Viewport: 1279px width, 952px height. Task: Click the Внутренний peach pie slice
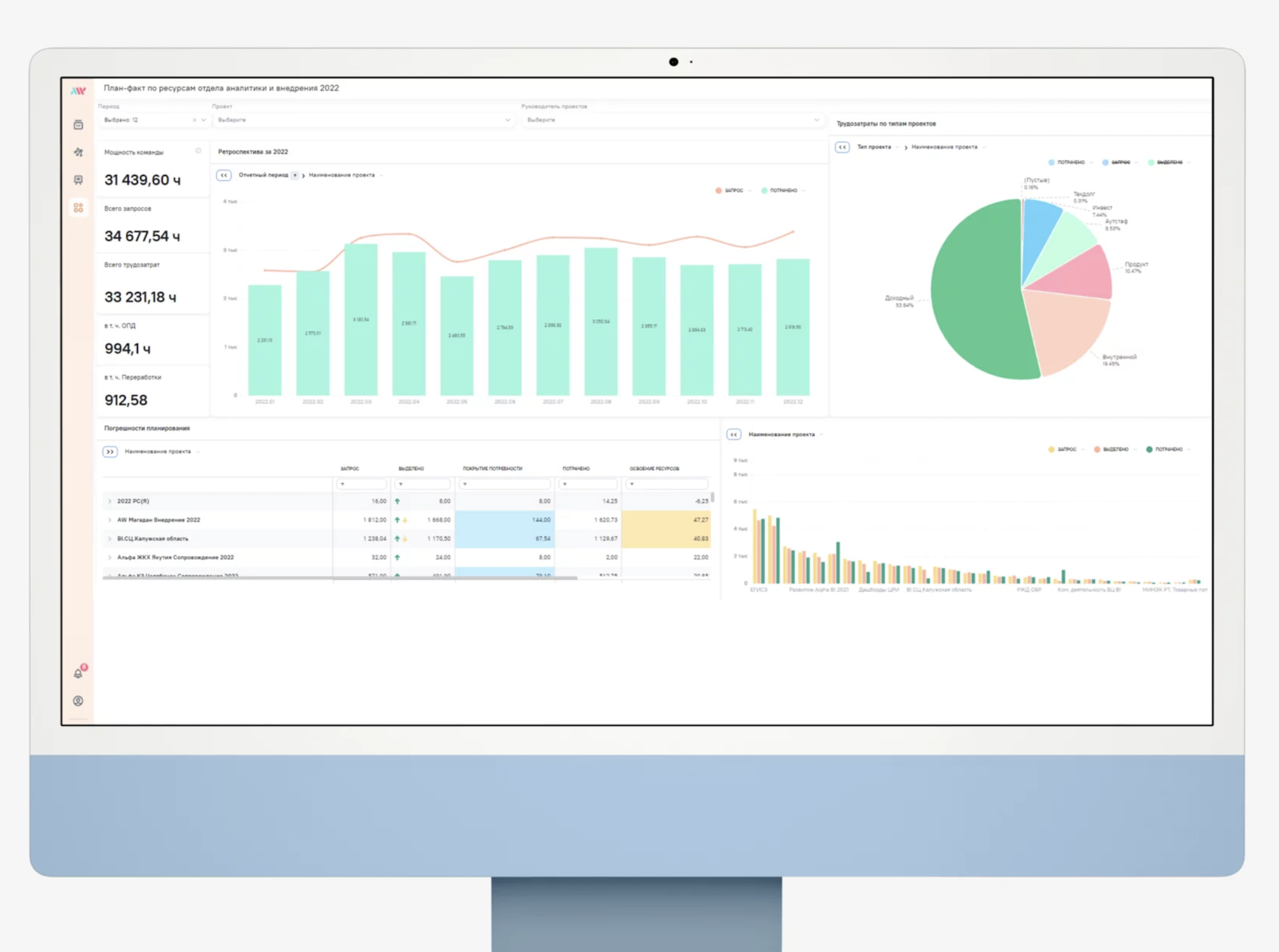(1066, 331)
